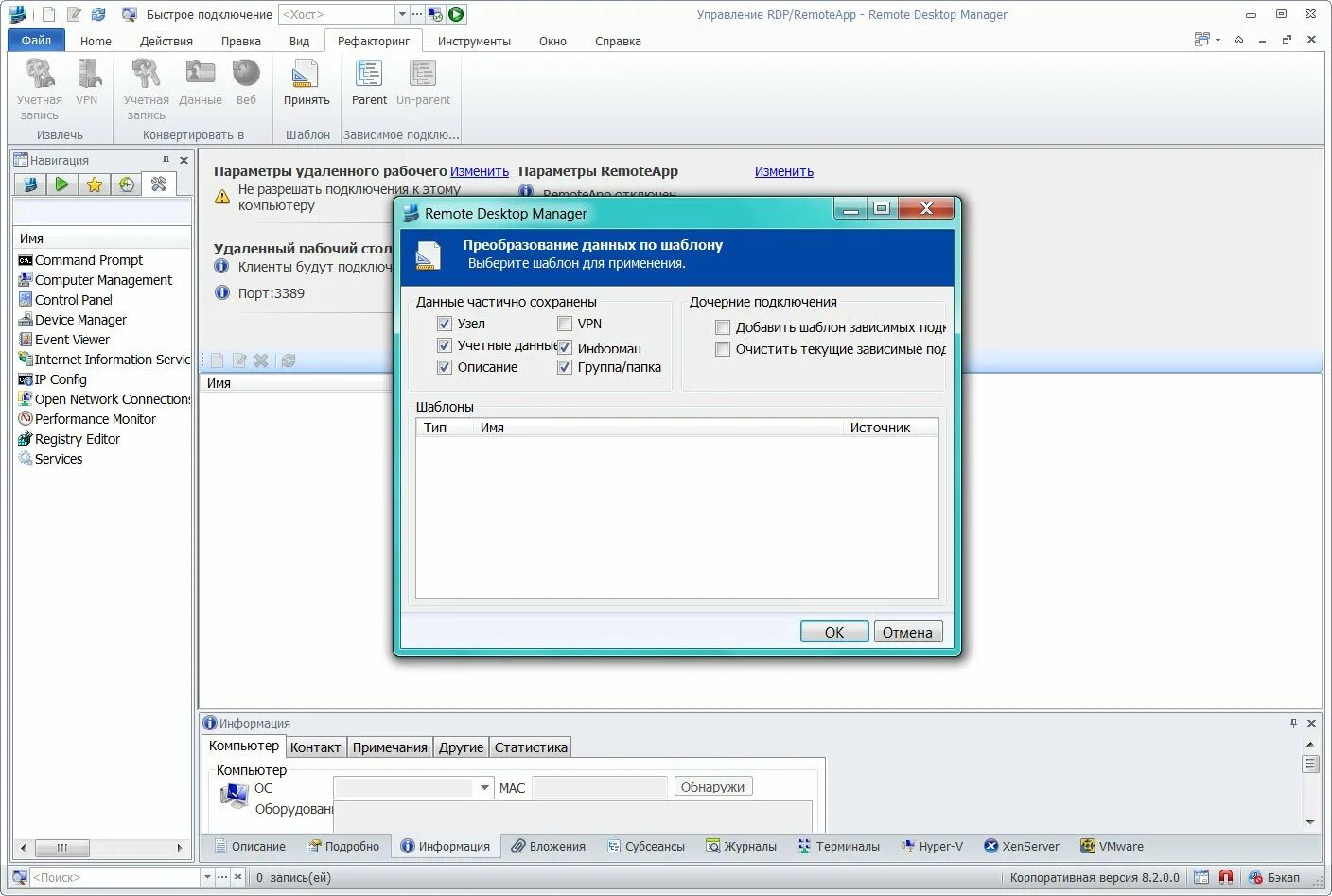The height and width of the screenshot is (896, 1332).
Task: Open the green play sessions tab in Navigation
Action: (x=61, y=184)
